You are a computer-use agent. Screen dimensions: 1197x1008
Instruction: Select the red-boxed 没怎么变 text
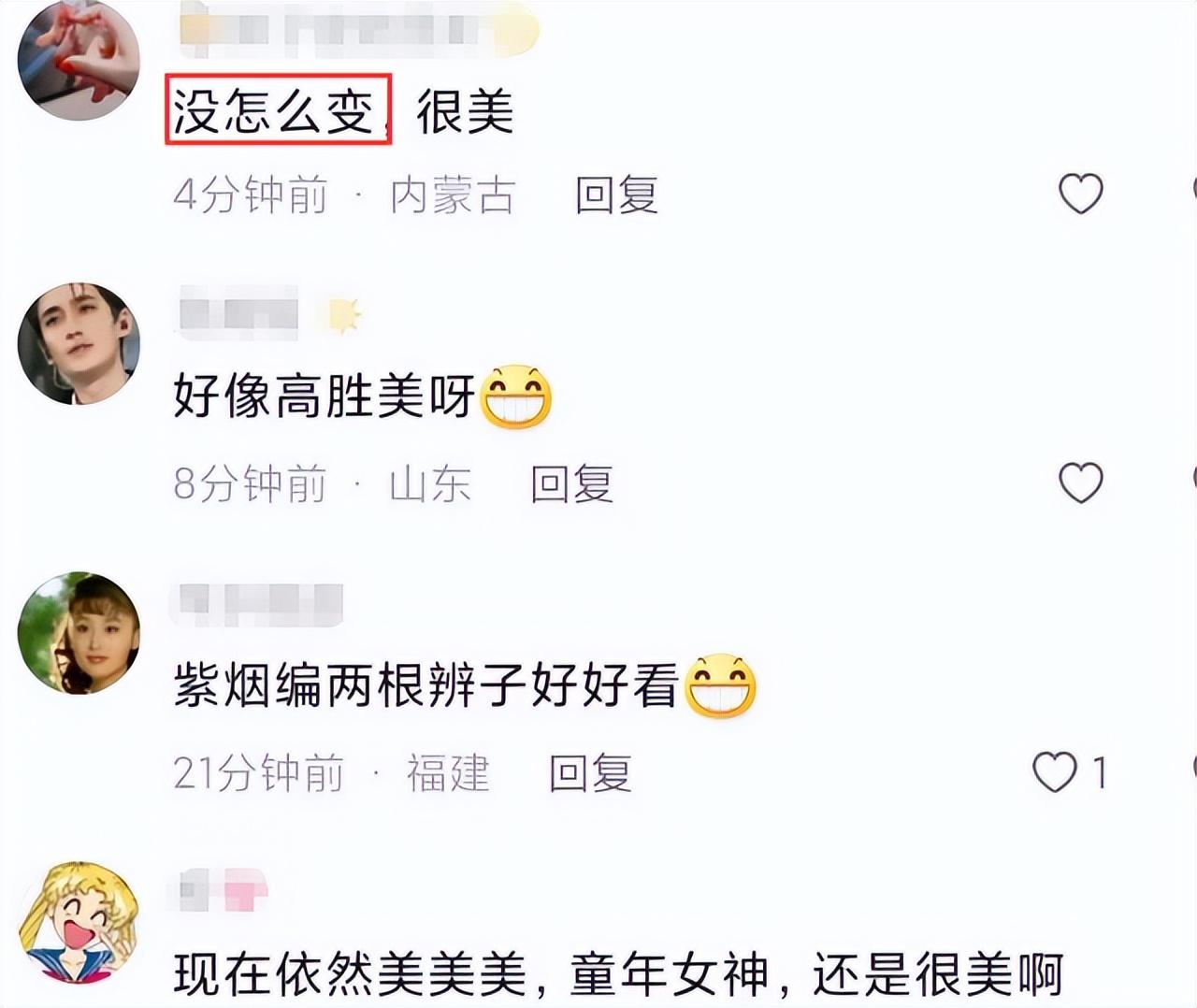(x=278, y=109)
